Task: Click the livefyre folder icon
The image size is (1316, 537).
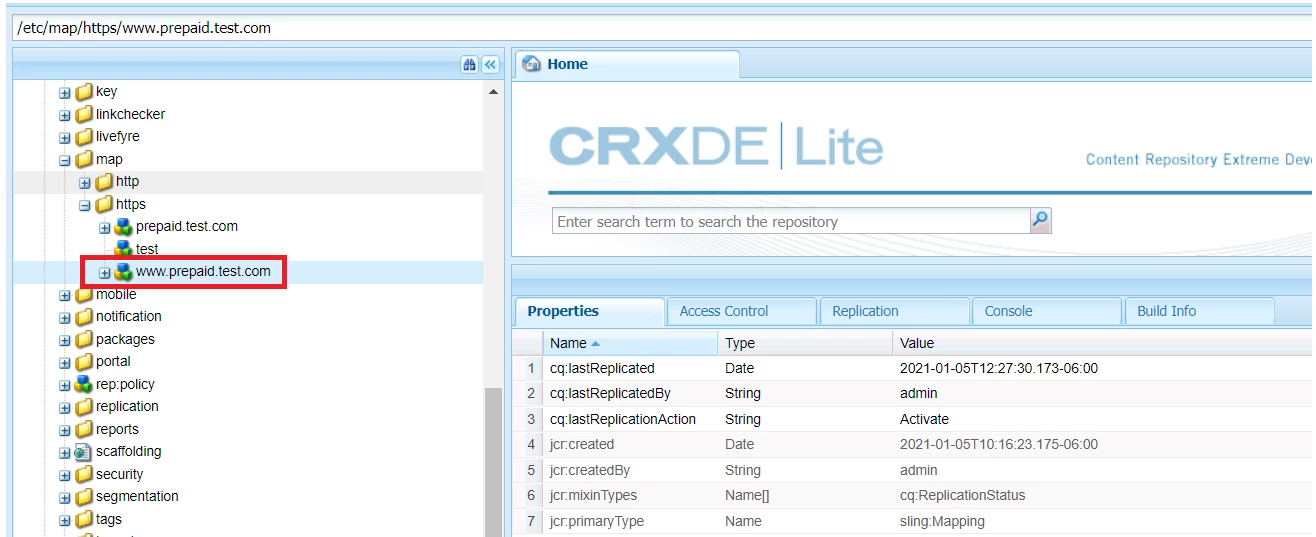Action: pos(84,137)
